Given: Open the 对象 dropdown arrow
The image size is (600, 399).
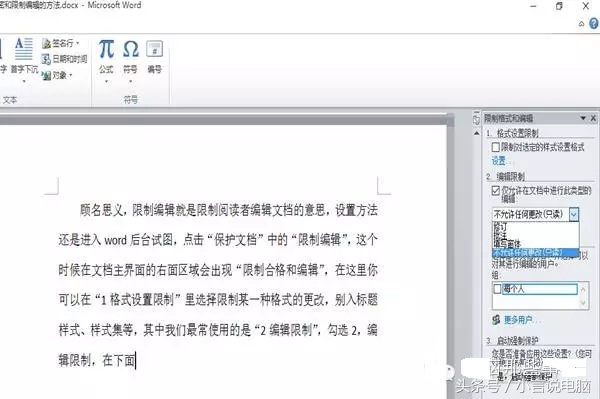Looking at the screenshot, I should 71,75.
